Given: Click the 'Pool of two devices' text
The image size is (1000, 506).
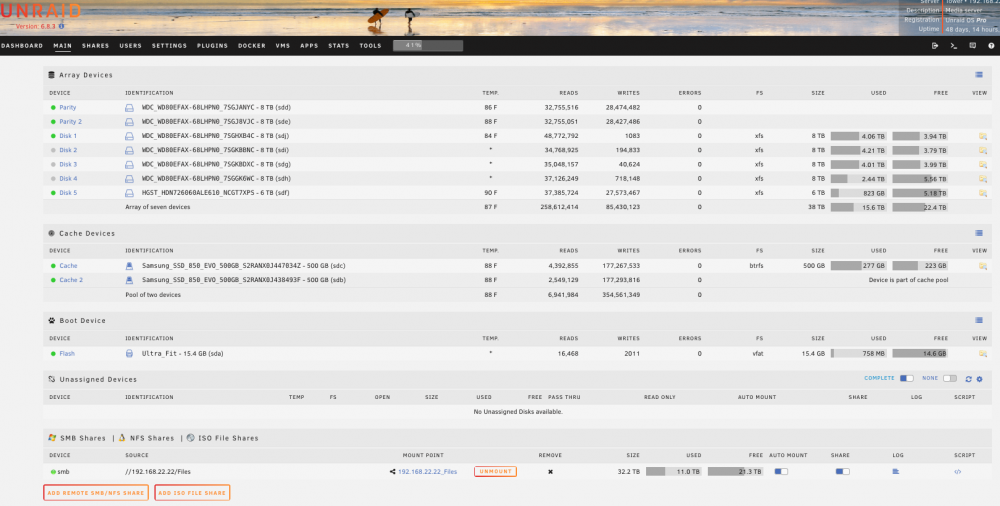Looking at the screenshot, I should tap(152, 295).
